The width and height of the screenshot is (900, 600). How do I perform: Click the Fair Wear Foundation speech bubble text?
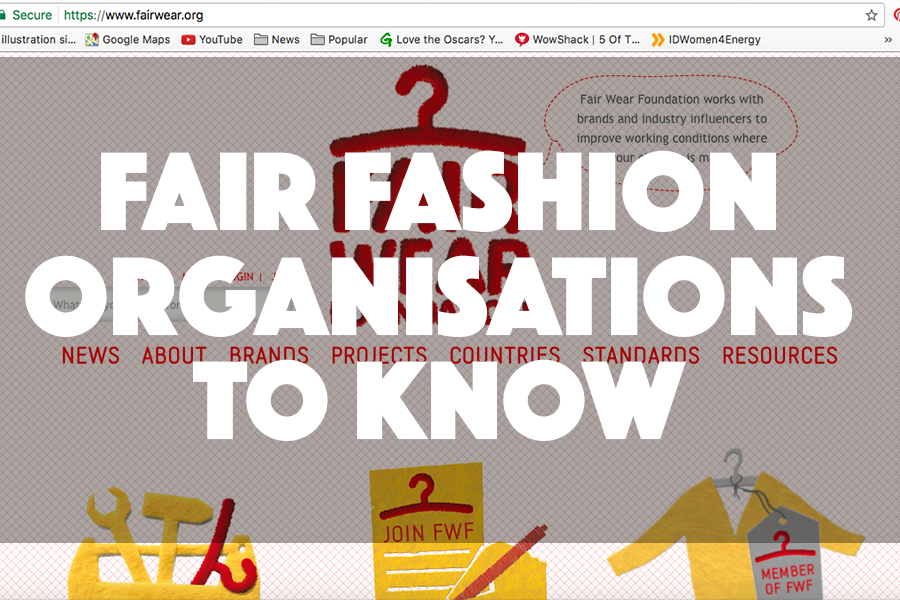pos(672,128)
